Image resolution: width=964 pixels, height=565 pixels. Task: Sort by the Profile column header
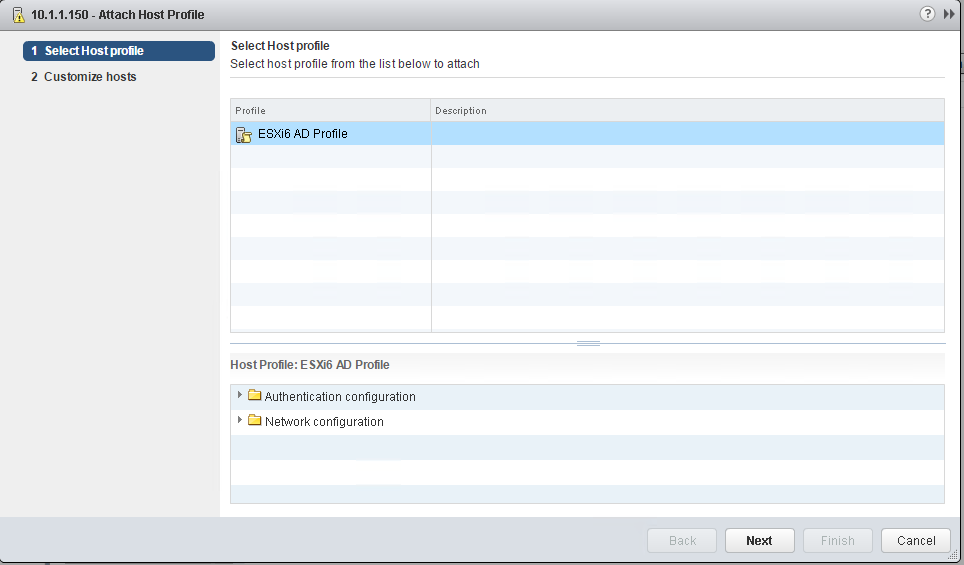pos(331,111)
